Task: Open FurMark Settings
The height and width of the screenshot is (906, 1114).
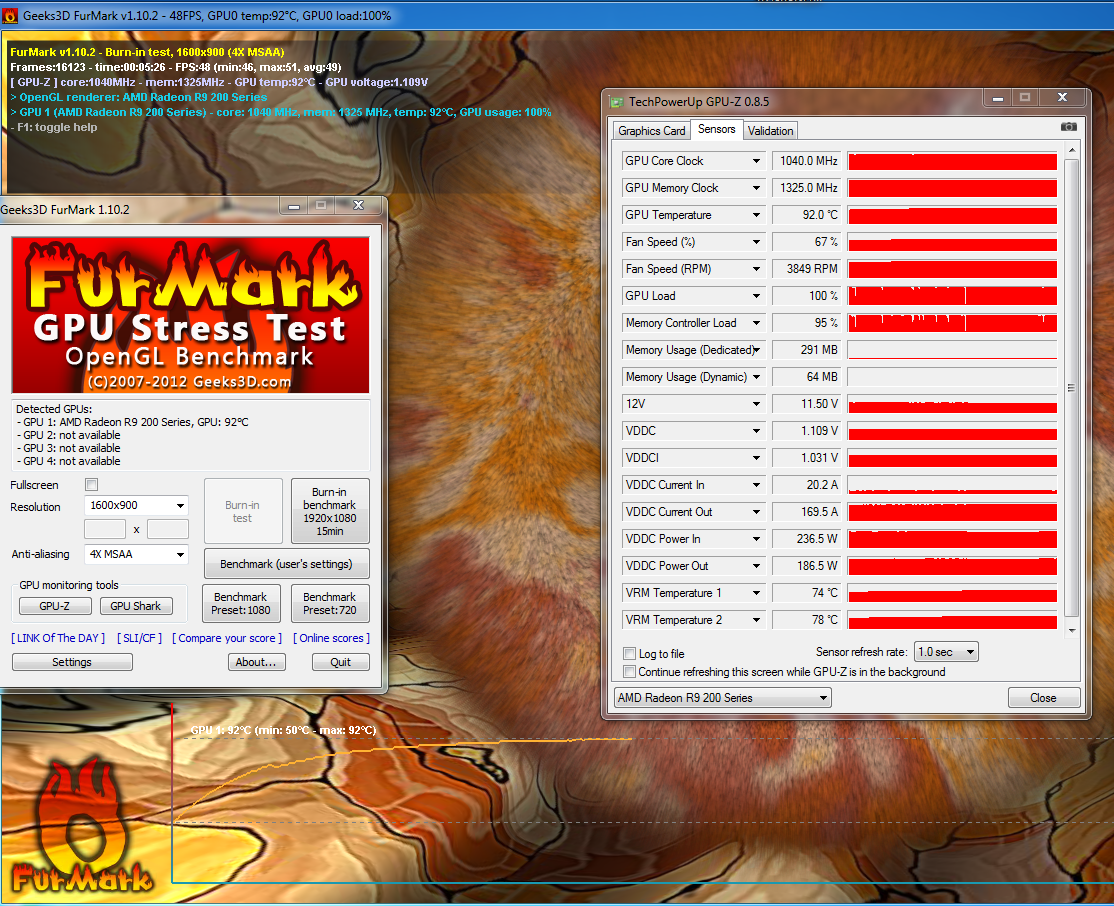Action: tap(72, 662)
